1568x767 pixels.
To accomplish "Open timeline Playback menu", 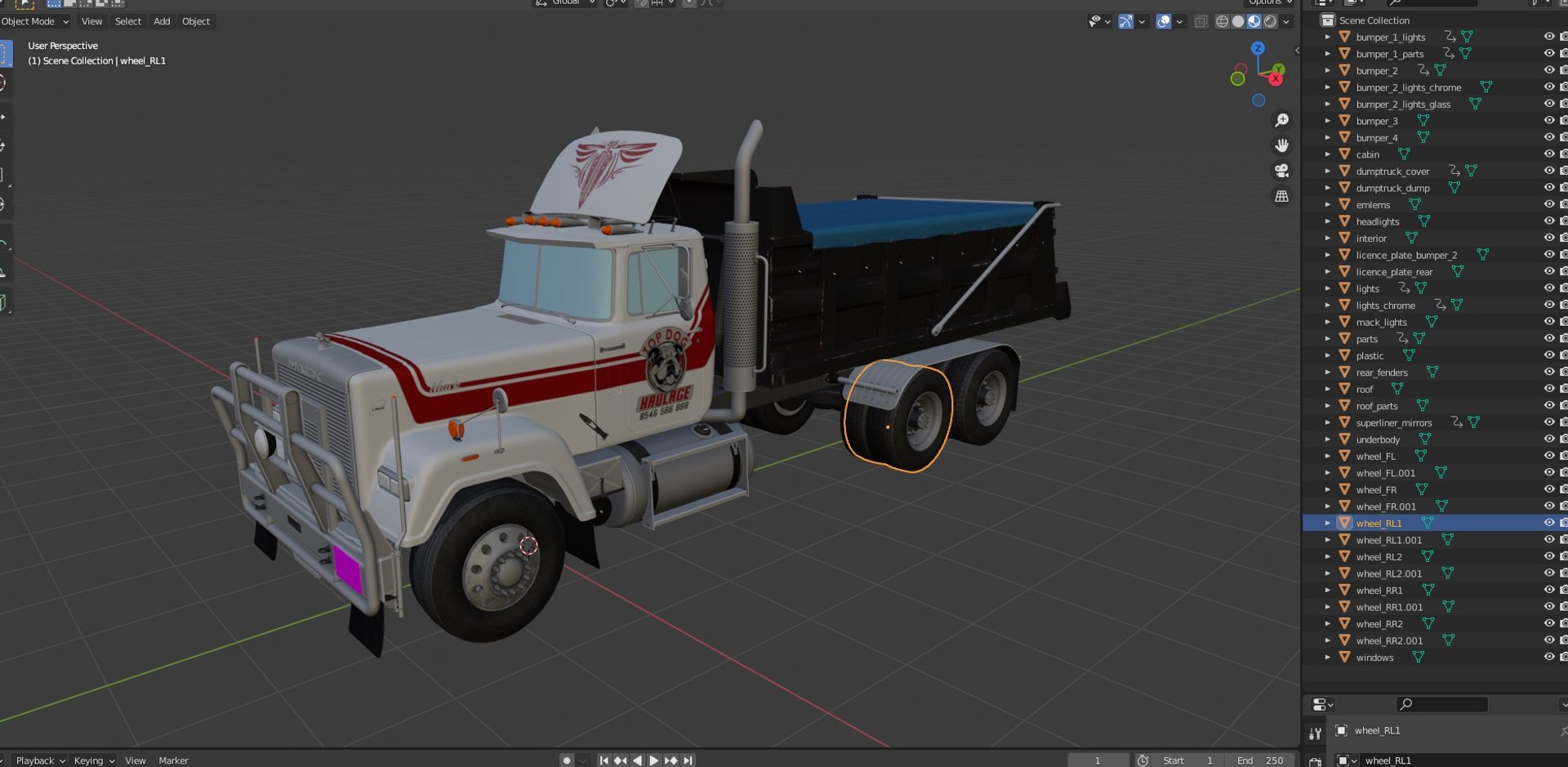I will pos(40,760).
